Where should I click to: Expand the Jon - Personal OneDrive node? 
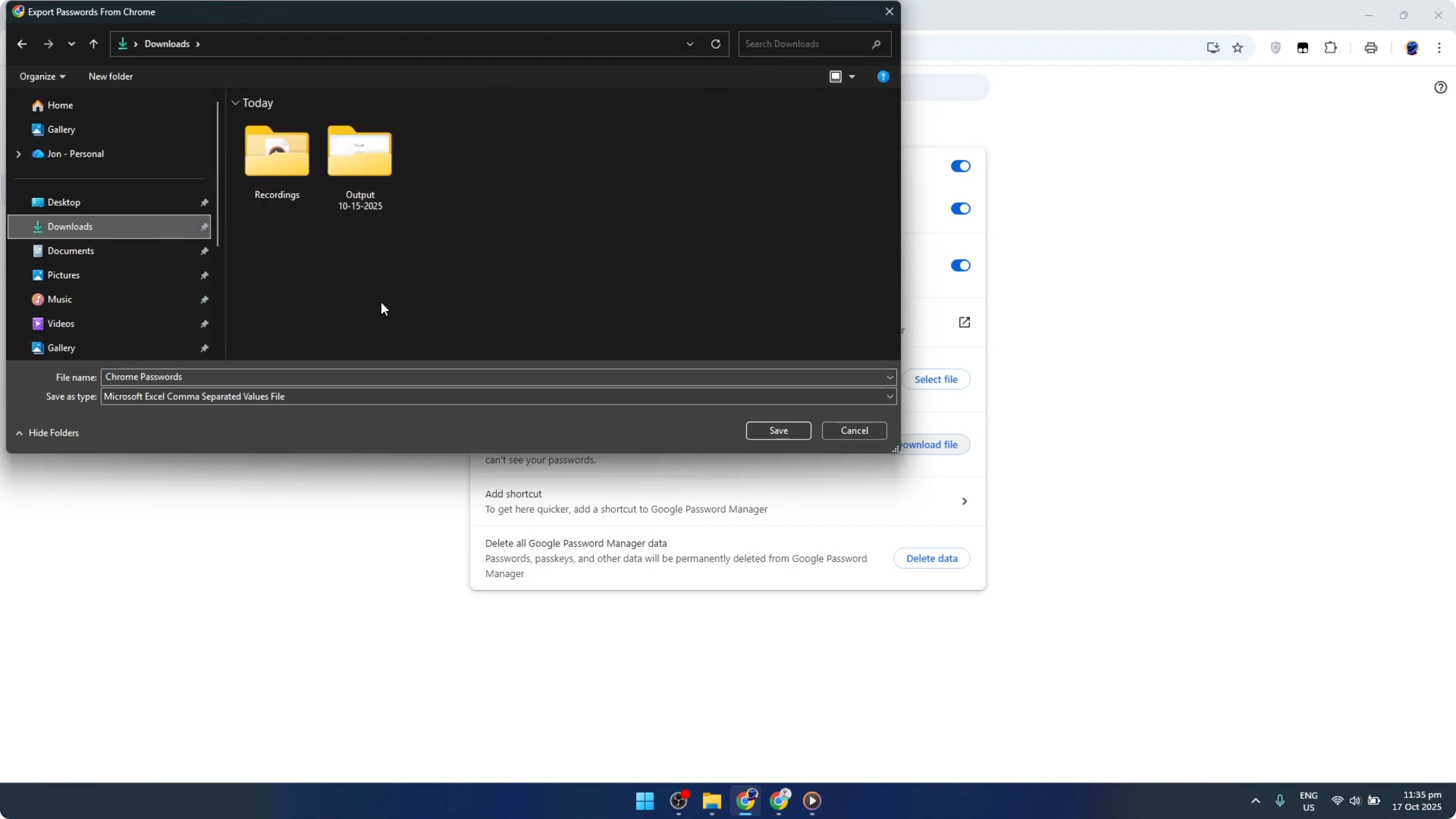click(x=19, y=154)
